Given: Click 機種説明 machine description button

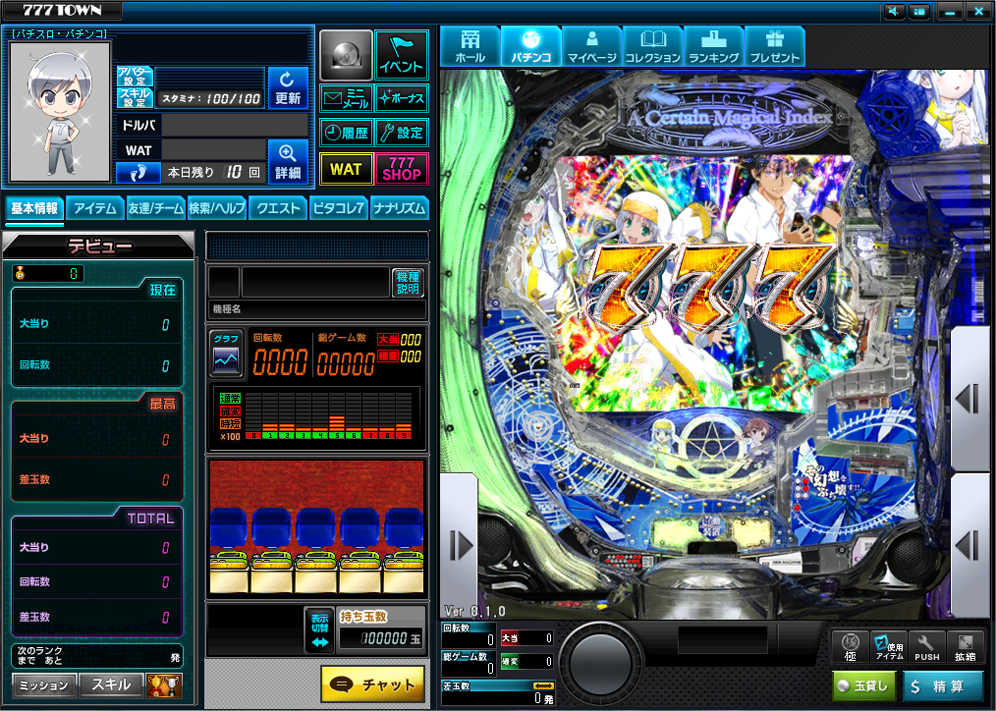Looking at the screenshot, I should pos(408,282).
